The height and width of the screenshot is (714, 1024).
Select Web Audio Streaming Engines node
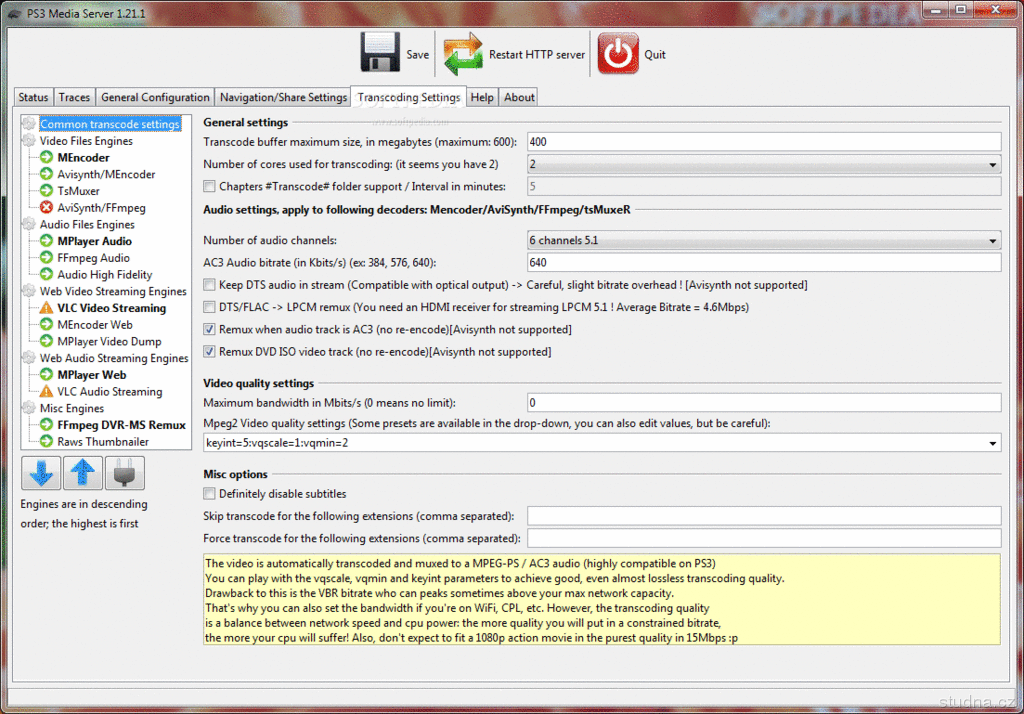coord(114,358)
